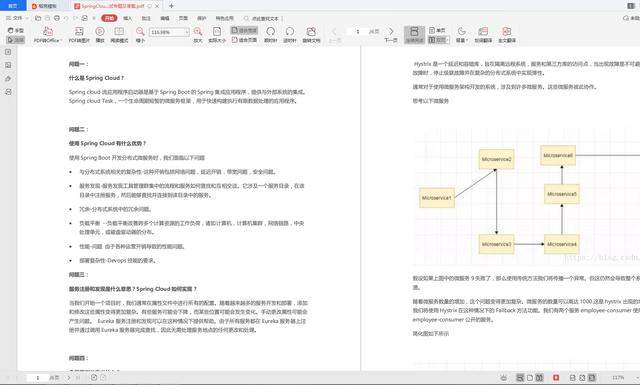Viewport: 640px width, 385px height.
Task: Open a new tab with plus
Action: tap(171, 6)
